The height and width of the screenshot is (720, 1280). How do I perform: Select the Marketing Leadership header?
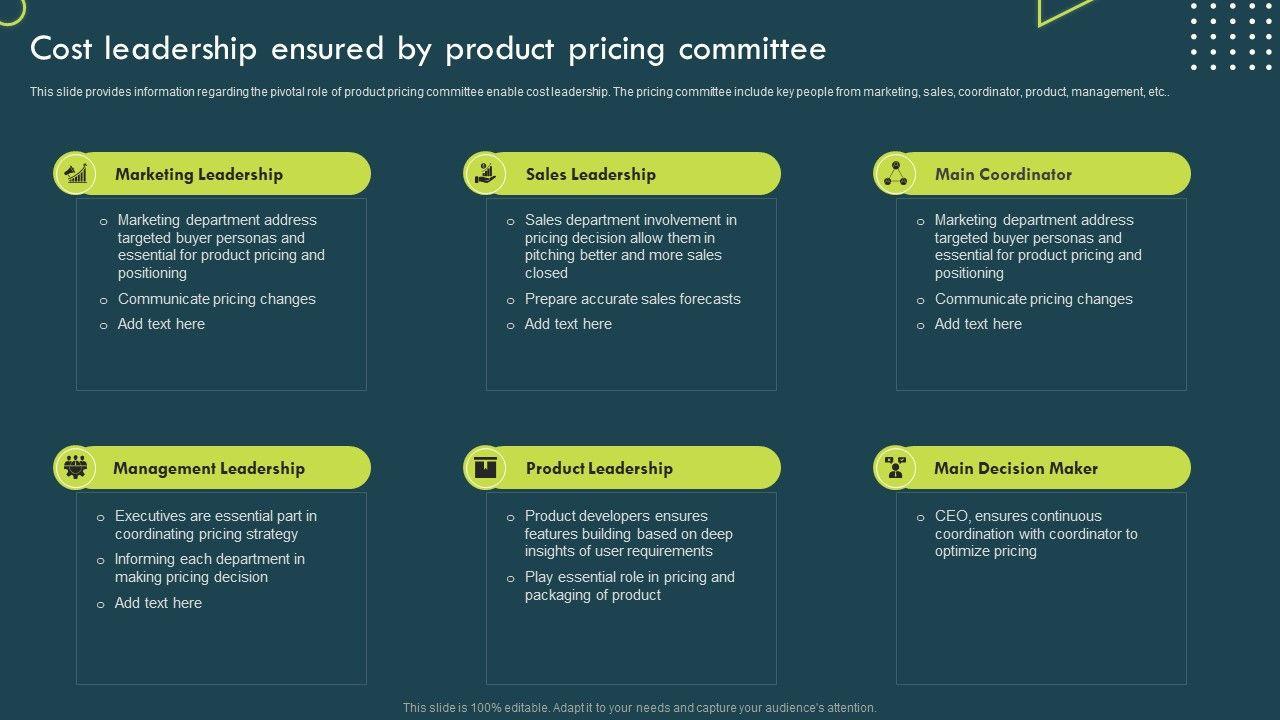point(199,174)
